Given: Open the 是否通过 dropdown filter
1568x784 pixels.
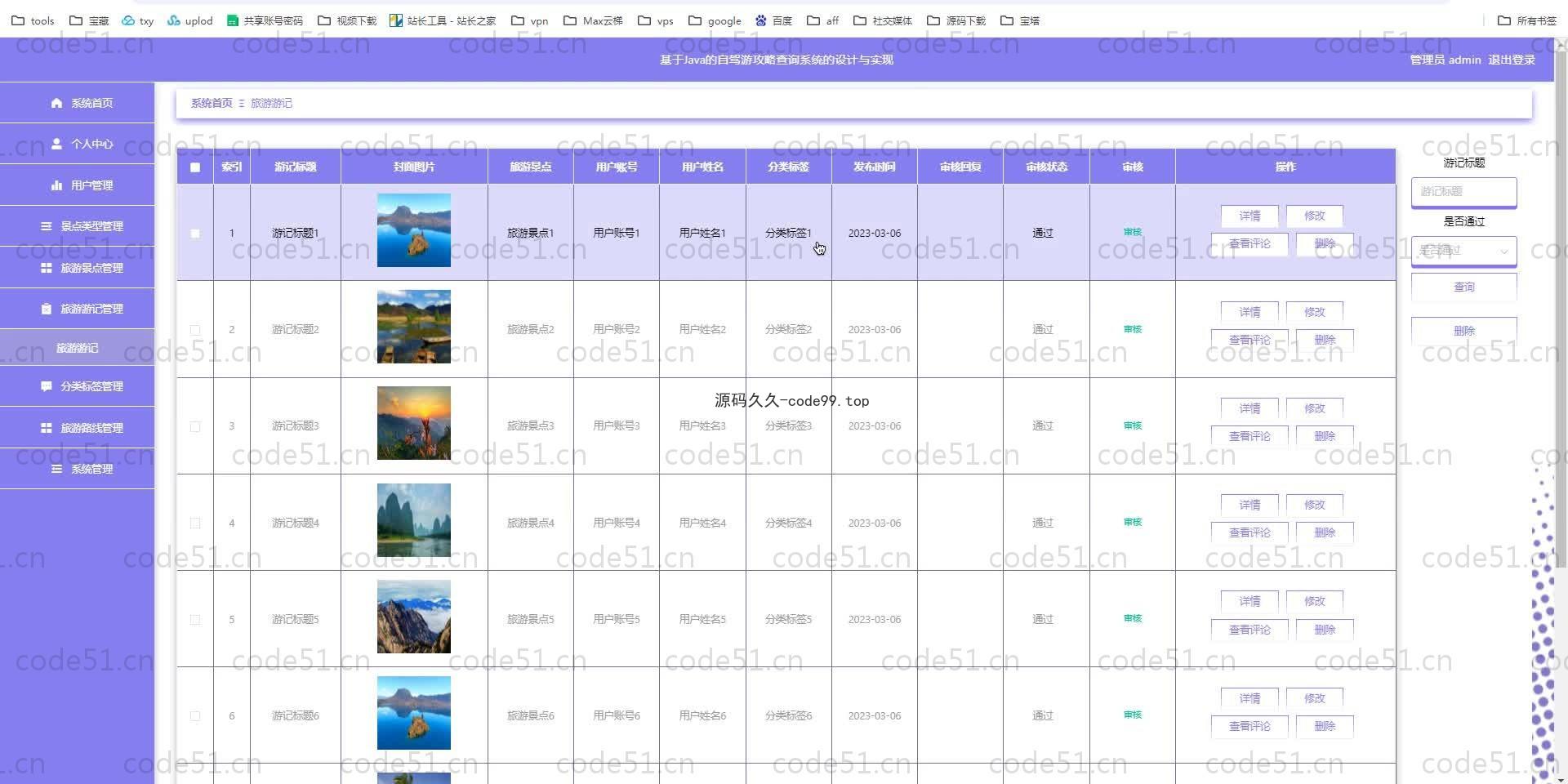Looking at the screenshot, I should [1463, 251].
